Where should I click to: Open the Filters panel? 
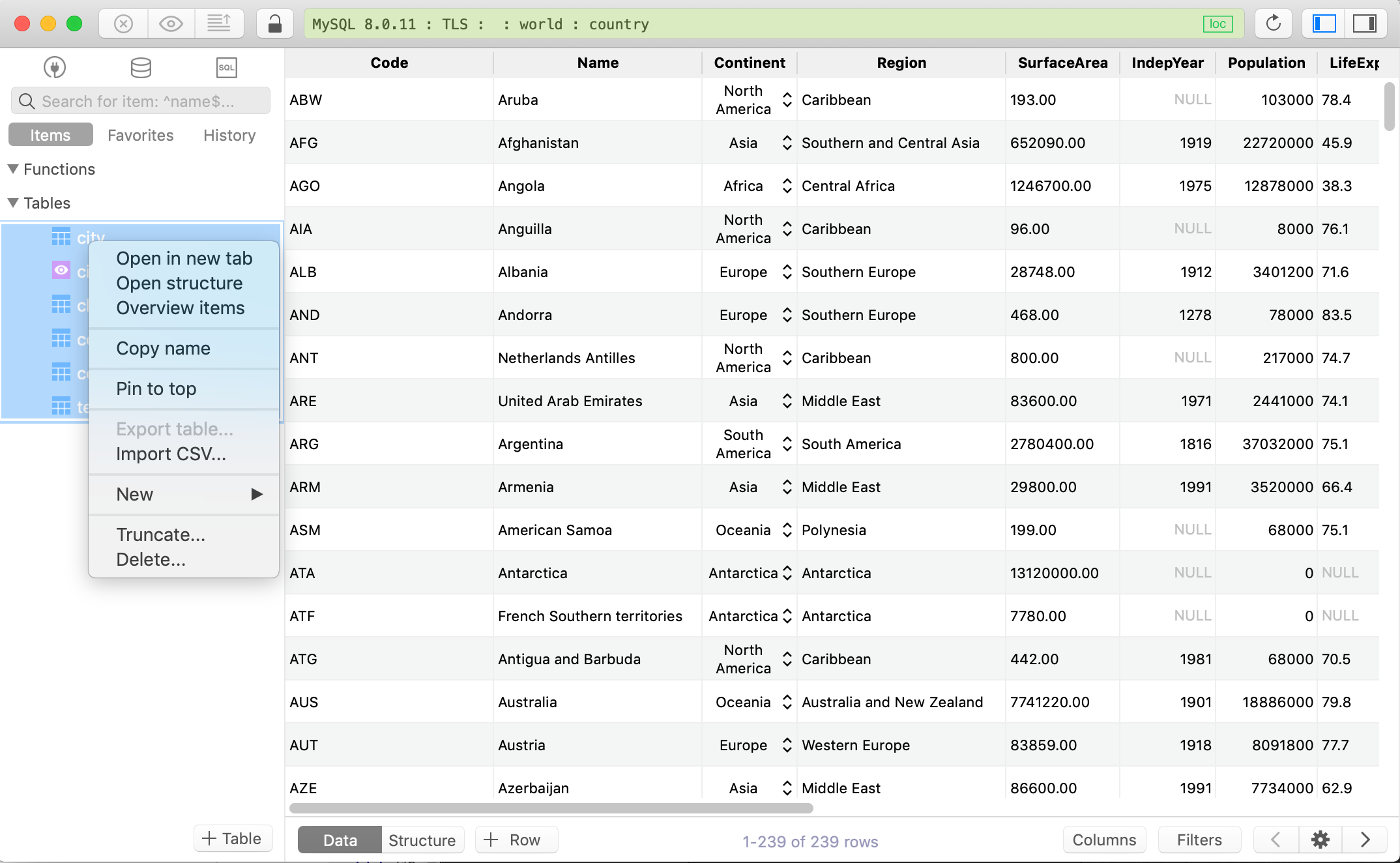(1199, 840)
